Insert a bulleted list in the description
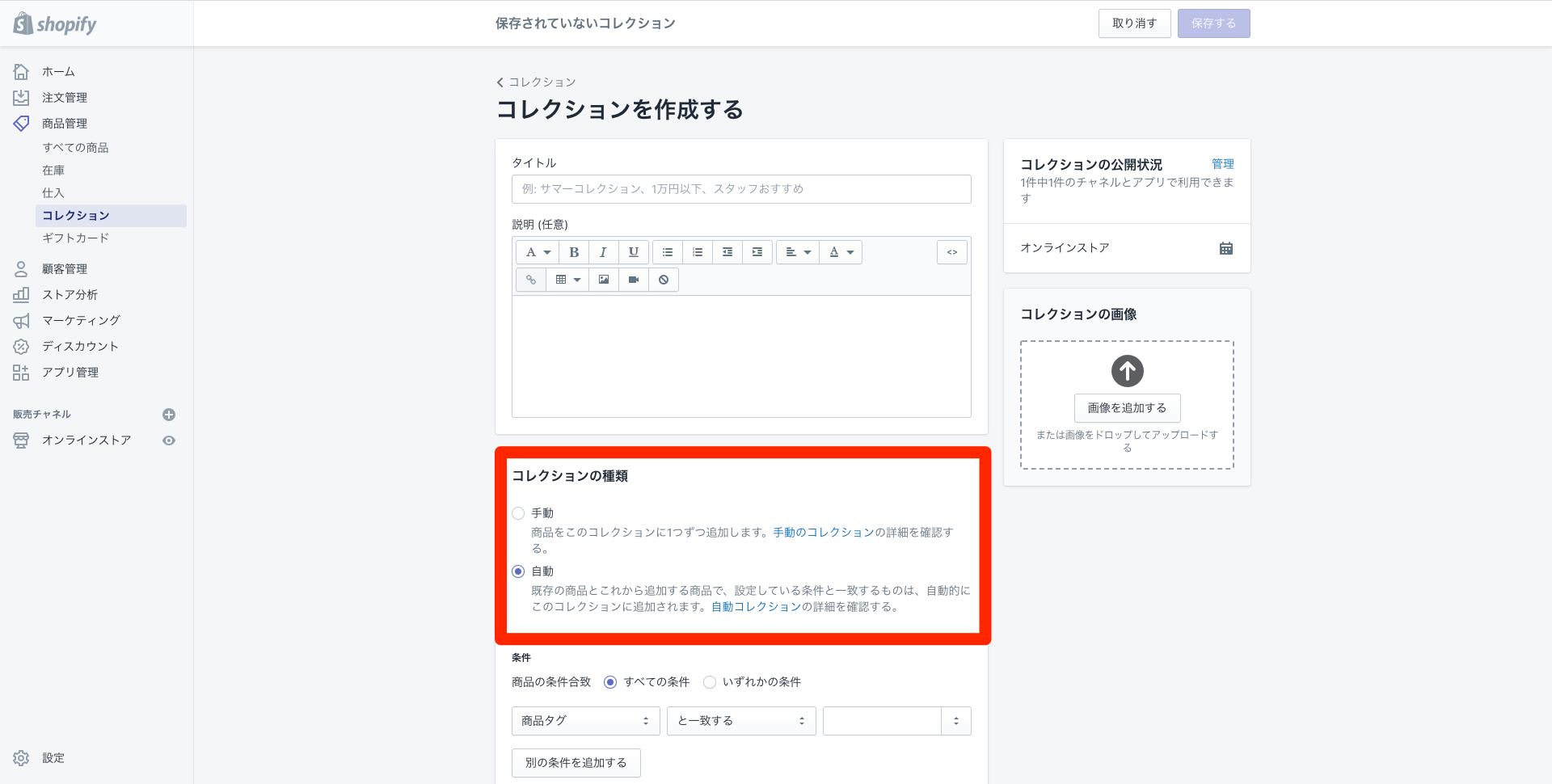The height and width of the screenshot is (784, 1552). pos(667,251)
